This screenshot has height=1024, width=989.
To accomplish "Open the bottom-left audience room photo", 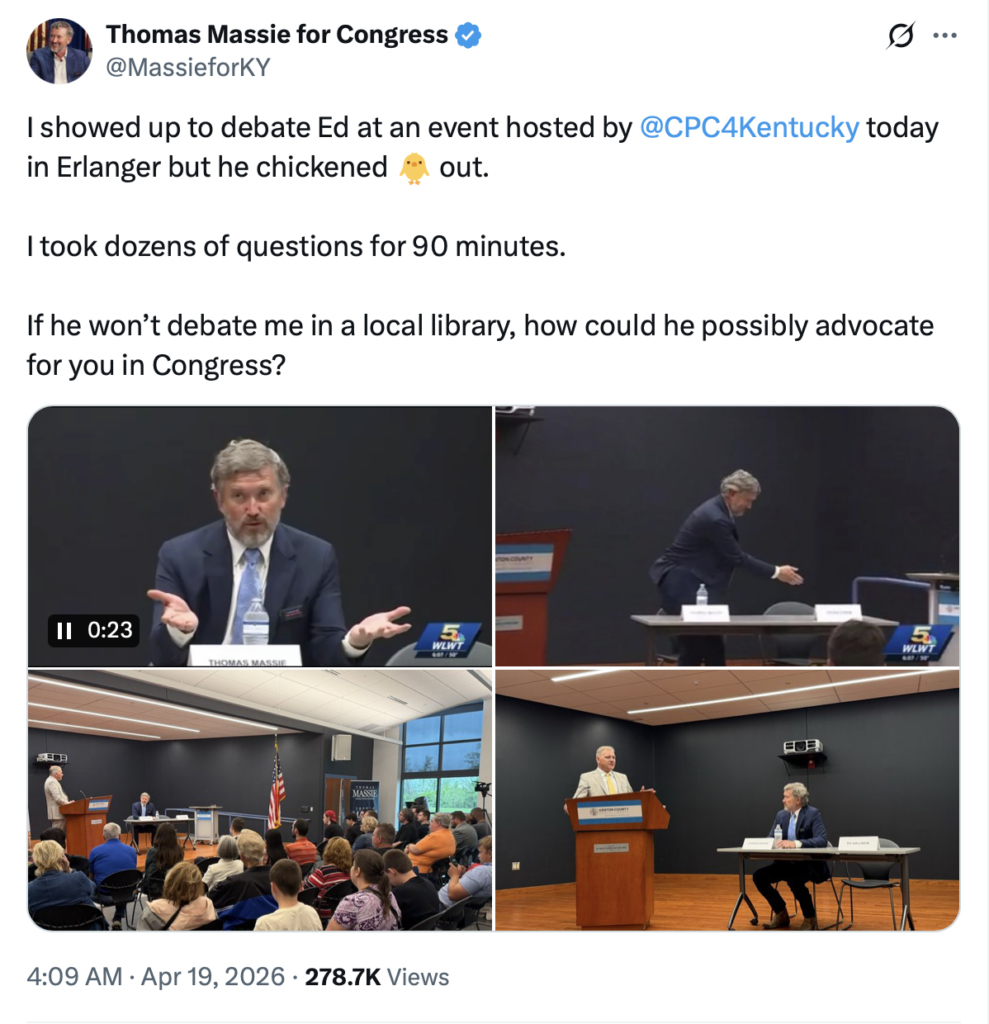I will 259,800.
